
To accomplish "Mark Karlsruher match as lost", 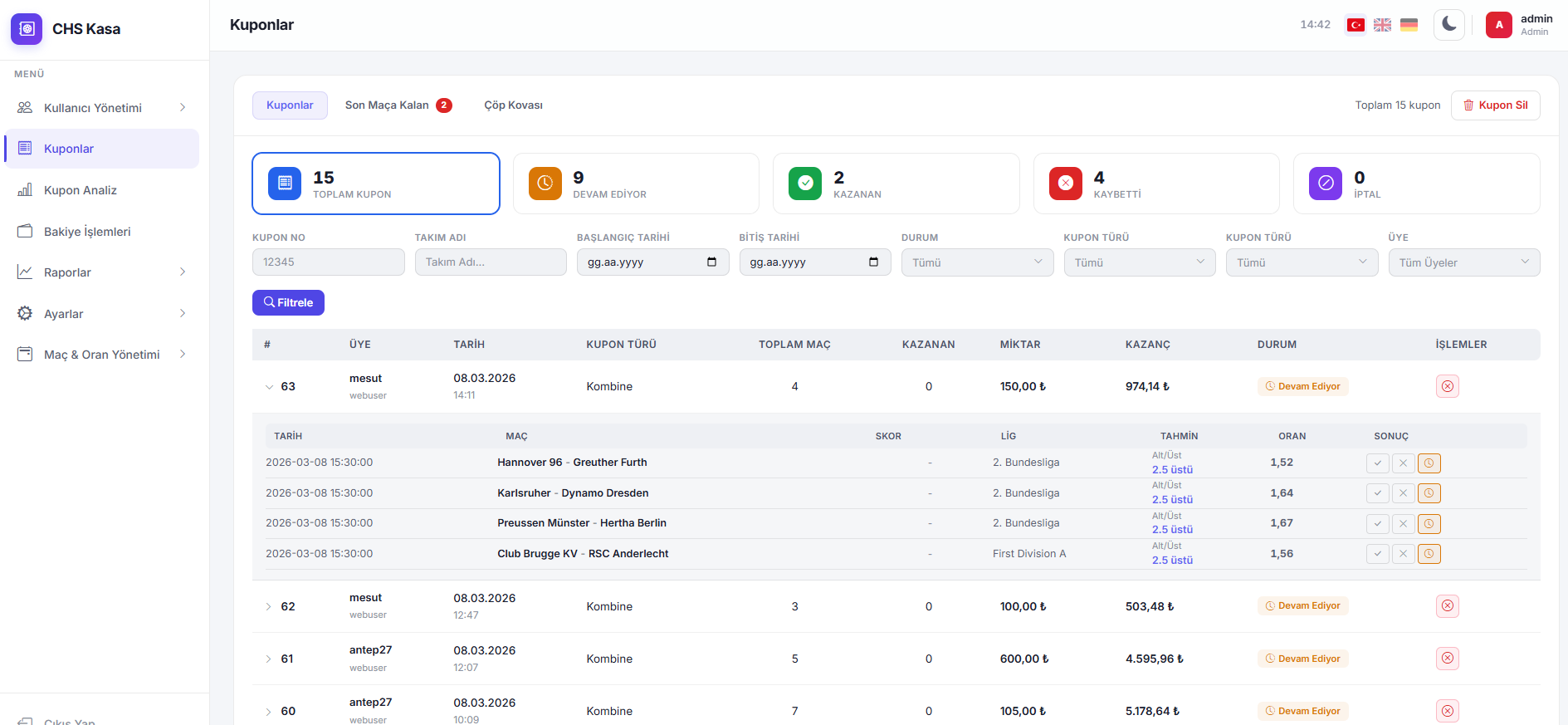I will [x=1404, y=493].
